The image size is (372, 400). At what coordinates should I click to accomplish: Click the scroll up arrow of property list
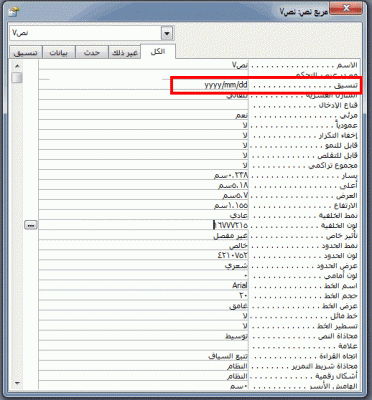click(x=17, y=66)
